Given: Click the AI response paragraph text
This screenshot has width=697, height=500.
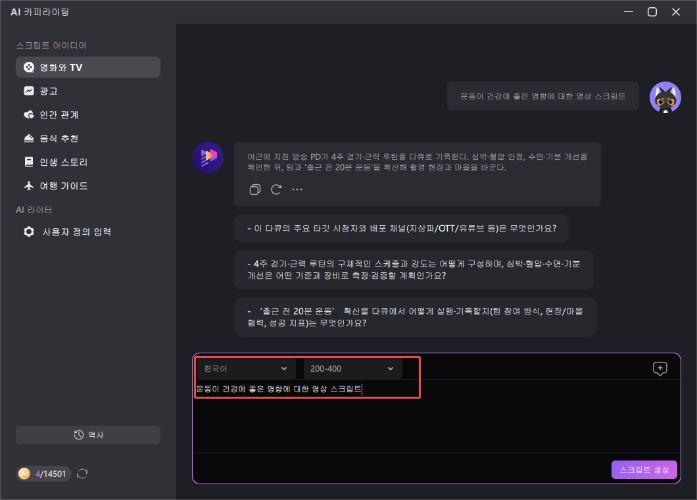Looking at the screenshot, I should [x=417, y=162].
